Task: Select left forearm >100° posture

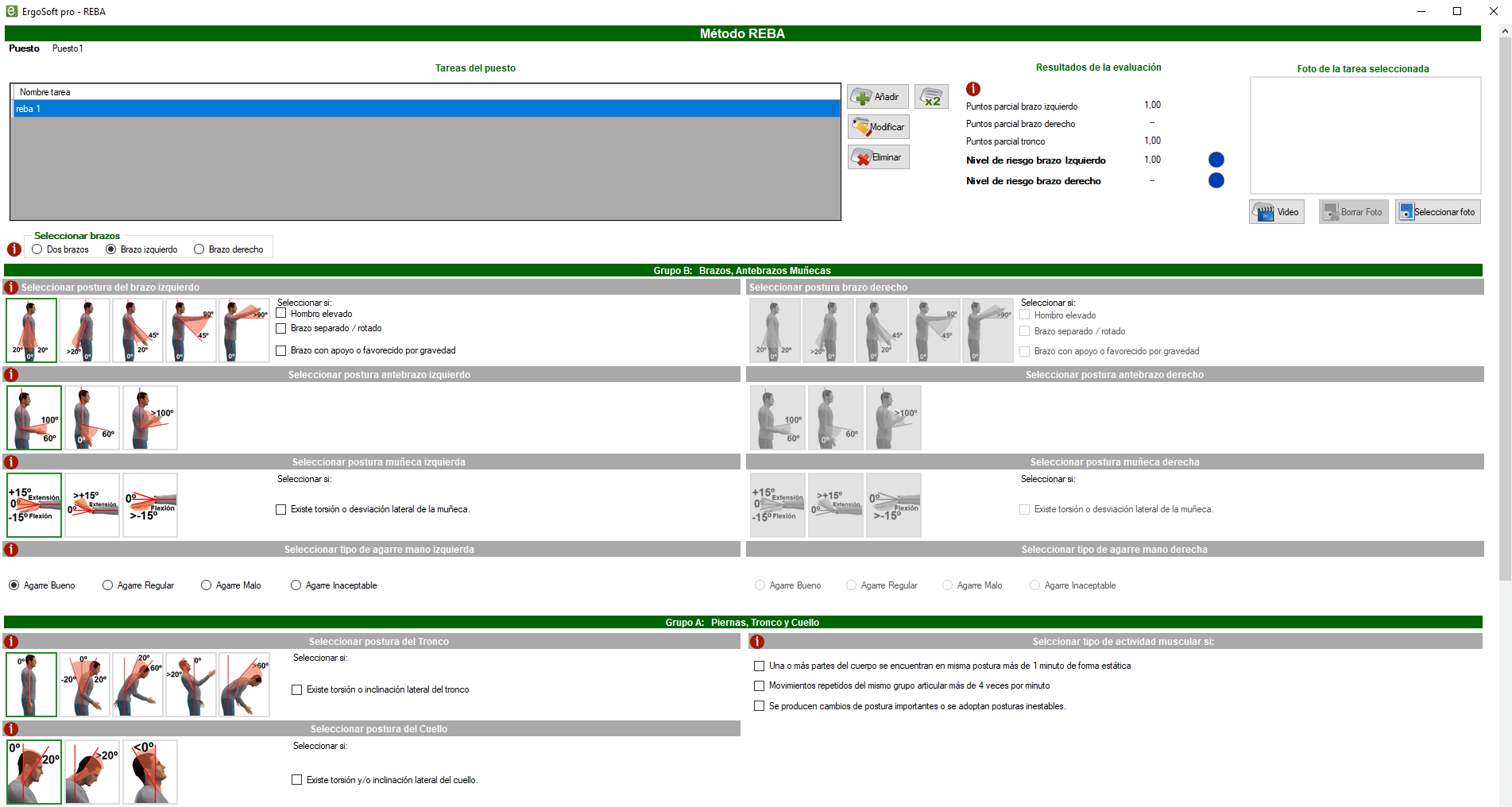Action: pos(150,418)
